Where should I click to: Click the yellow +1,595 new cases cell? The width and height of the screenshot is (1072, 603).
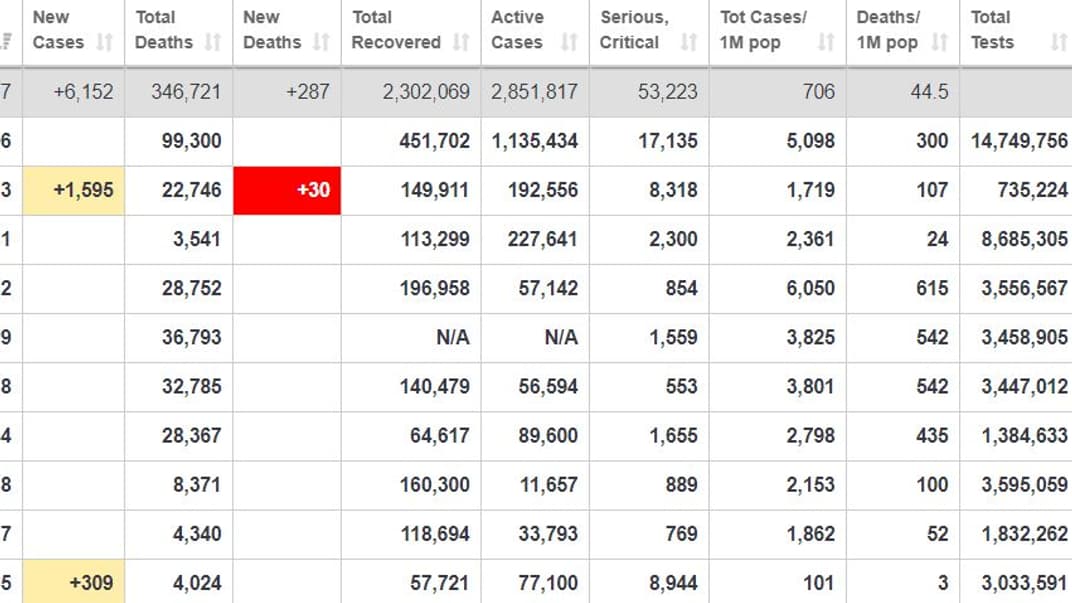74,190
